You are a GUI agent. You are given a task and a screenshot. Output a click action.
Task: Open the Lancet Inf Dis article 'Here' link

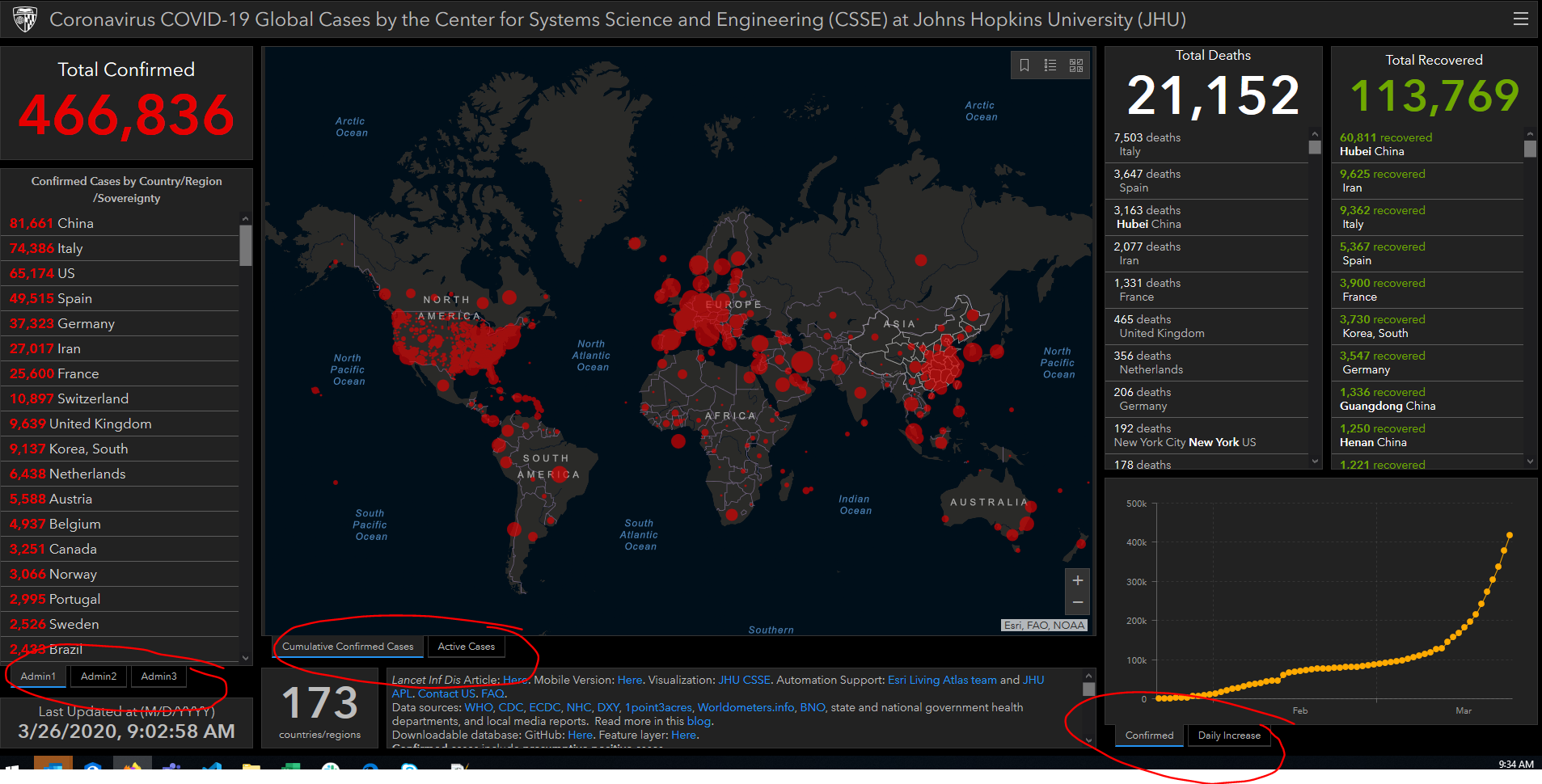click(x=515, y=681)
